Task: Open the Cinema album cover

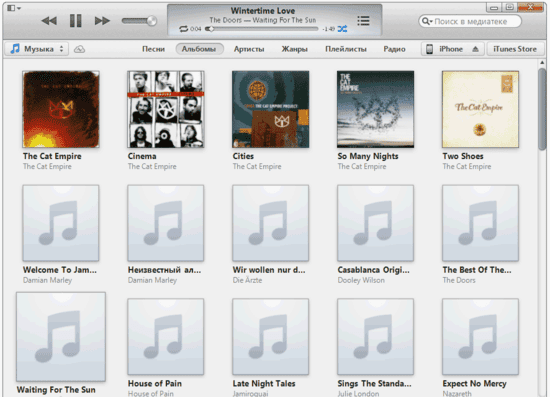Action: point(166,109)
